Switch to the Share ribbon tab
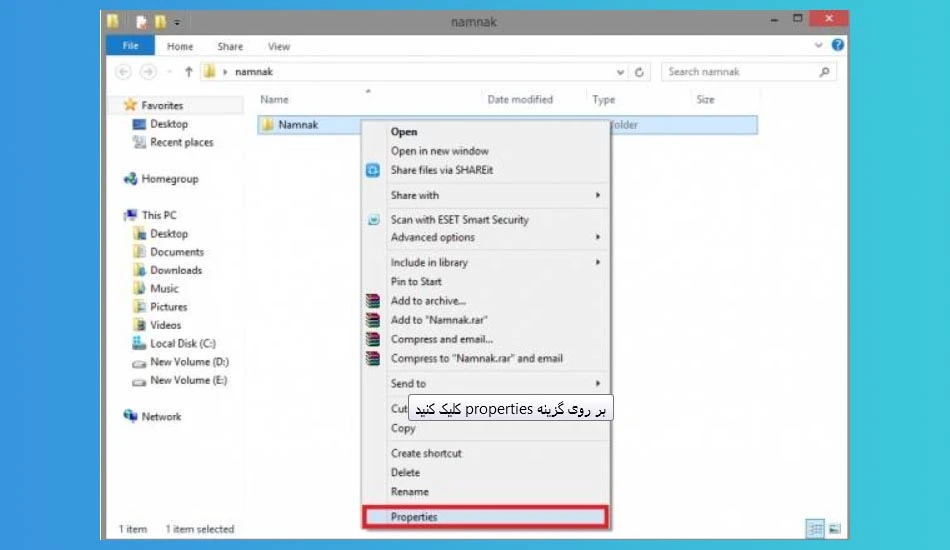This screenshot has height=550, width=950. click(x=230, y=46)
